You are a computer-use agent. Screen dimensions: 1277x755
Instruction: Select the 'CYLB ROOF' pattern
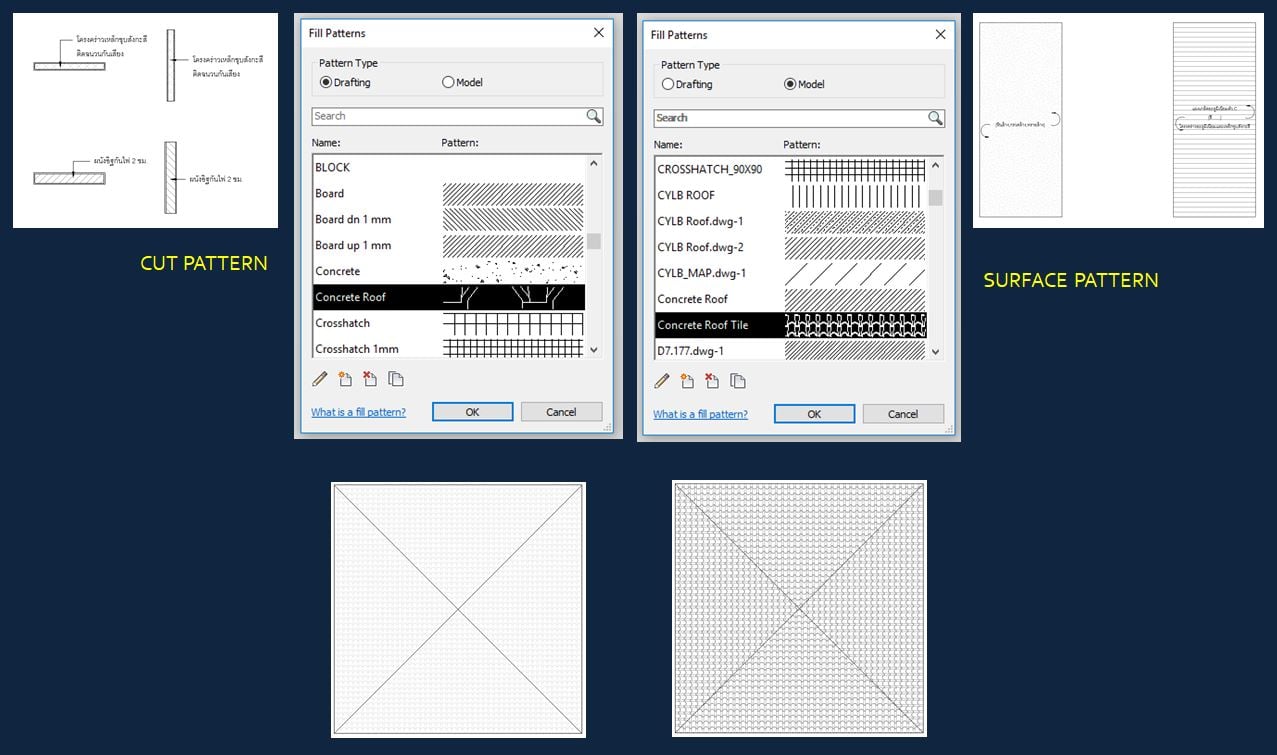[x=791, y=195]
